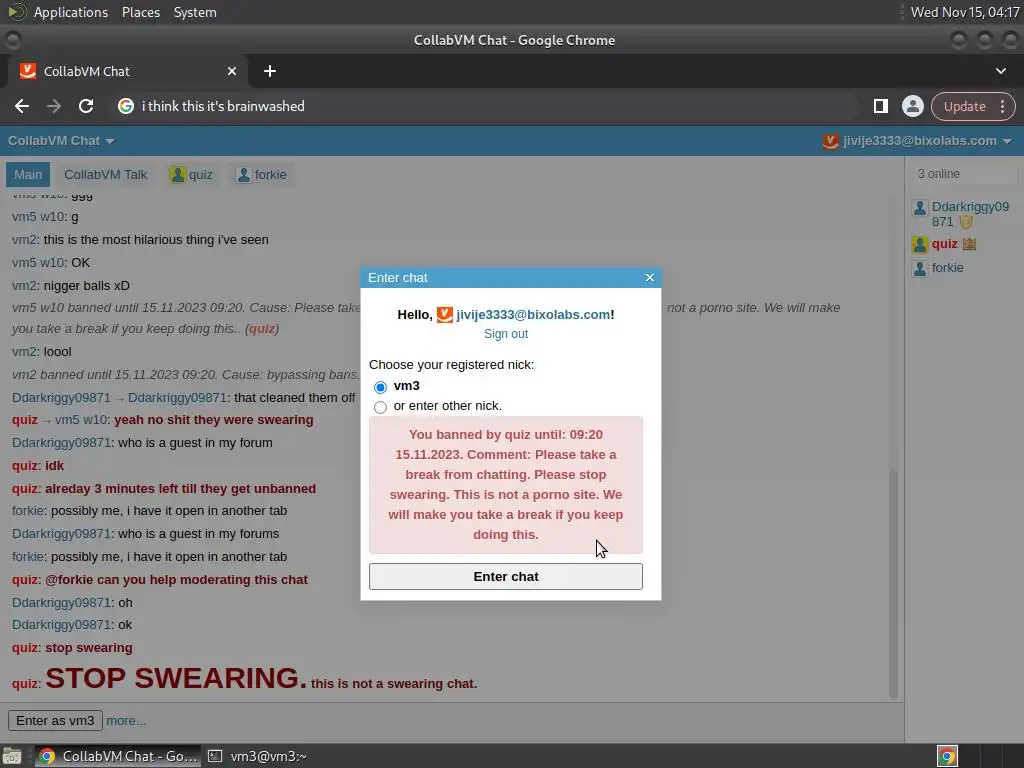Open the forkie private chat tab
This screenshot has height=768, width=1024.
262,175
